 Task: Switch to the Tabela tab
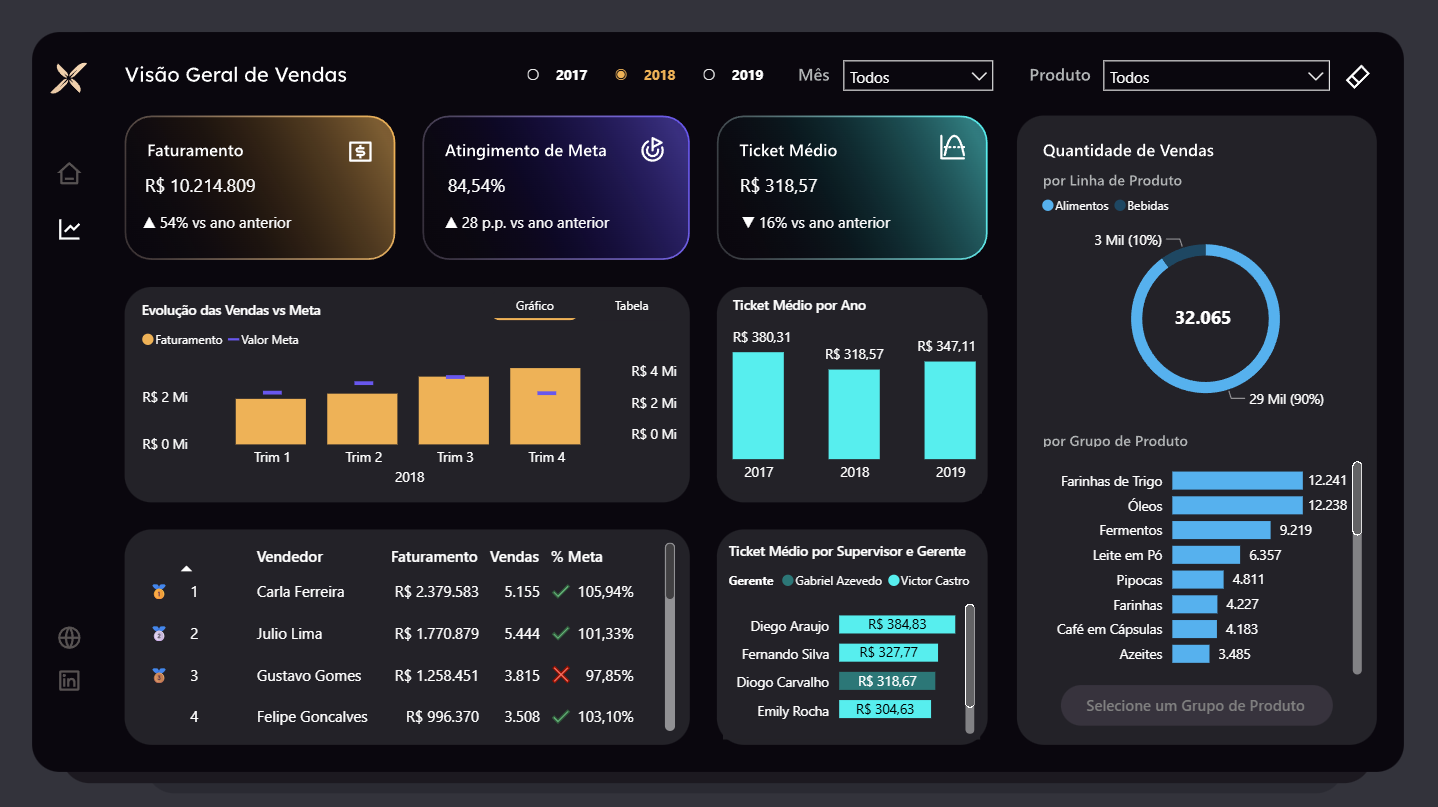[631, 306]
